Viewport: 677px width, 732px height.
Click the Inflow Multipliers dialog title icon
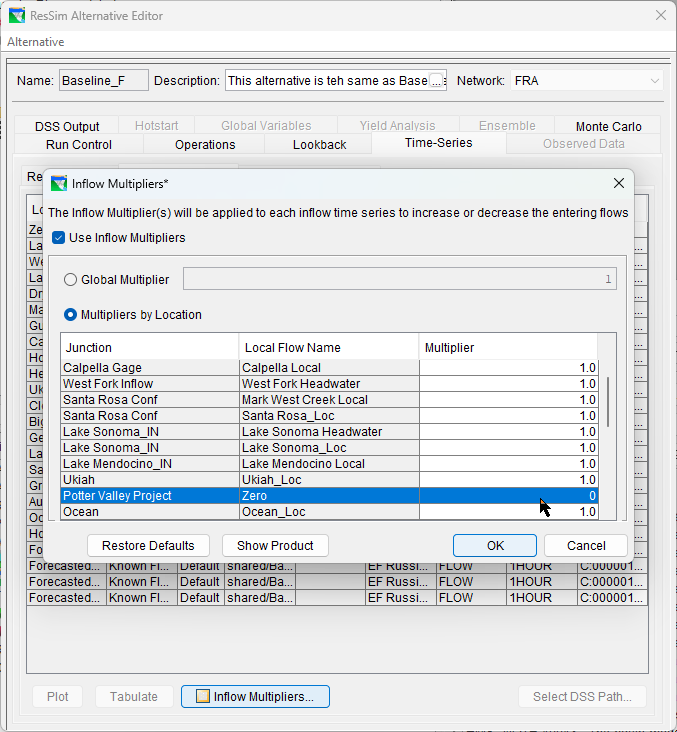[59, 184]
